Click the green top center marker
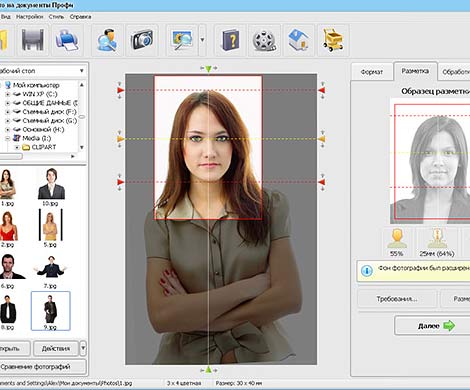The height and width of the screenshot is (390, 470). 208,69
